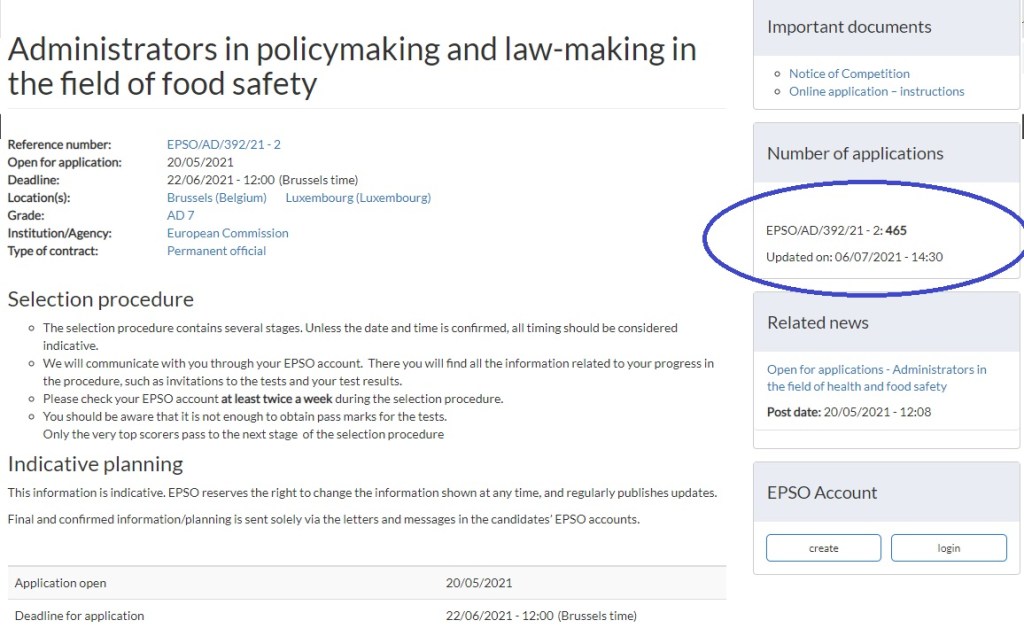Click the bold application count 465
The image size is (1024, 636).
coord(895,231)
